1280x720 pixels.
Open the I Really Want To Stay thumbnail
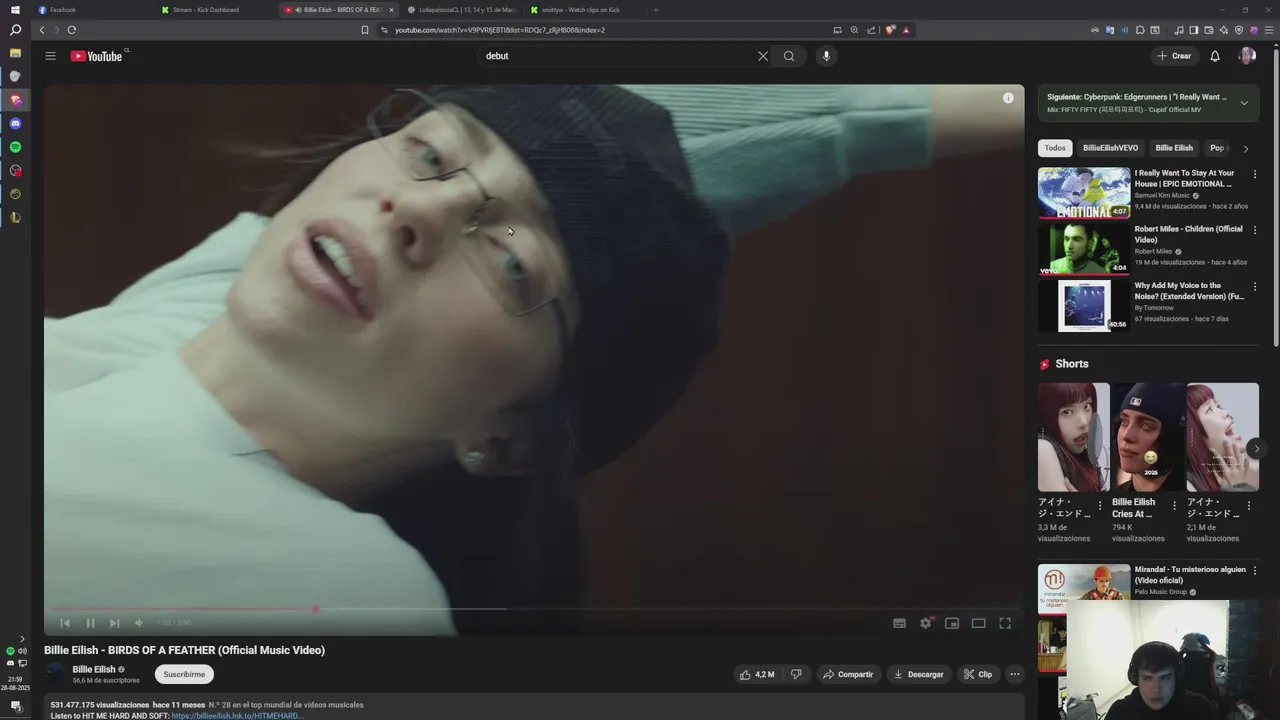click(x=1084, y=192)
